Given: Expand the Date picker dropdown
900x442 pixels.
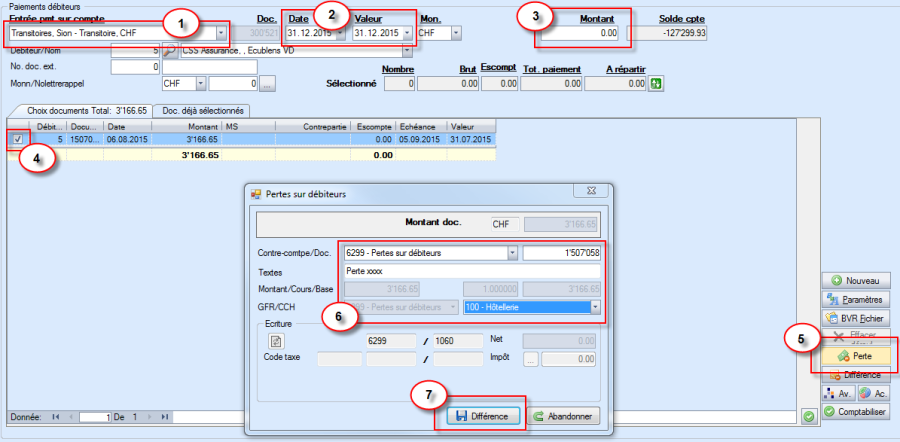Looking at the screenshot, I should (x=341, y=33).
